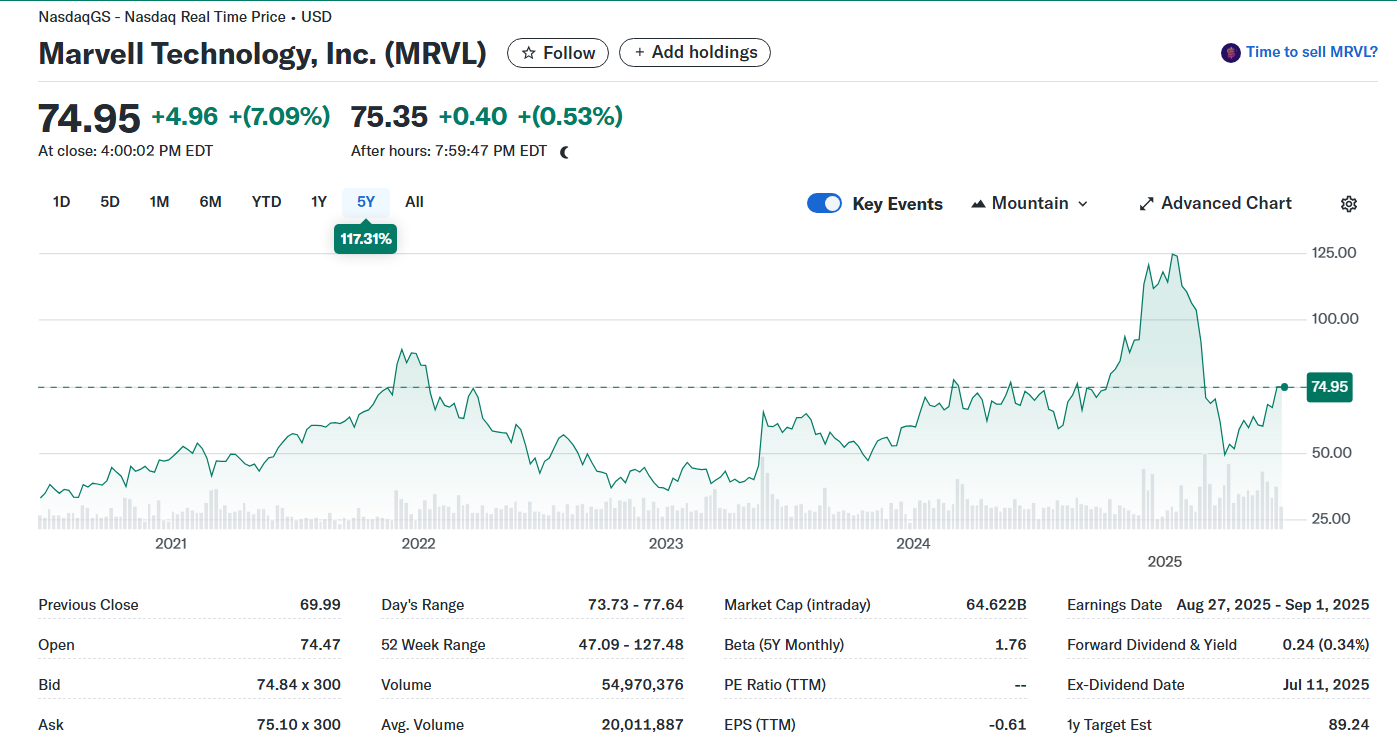Click the purple 'Time to sell MRVL?' avatar icon
Screen dimensions: 1397x755
[1231, 53]
